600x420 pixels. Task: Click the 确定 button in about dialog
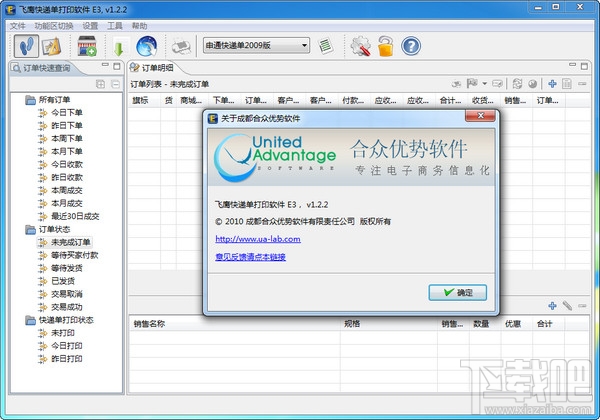[x=457, y=293]
